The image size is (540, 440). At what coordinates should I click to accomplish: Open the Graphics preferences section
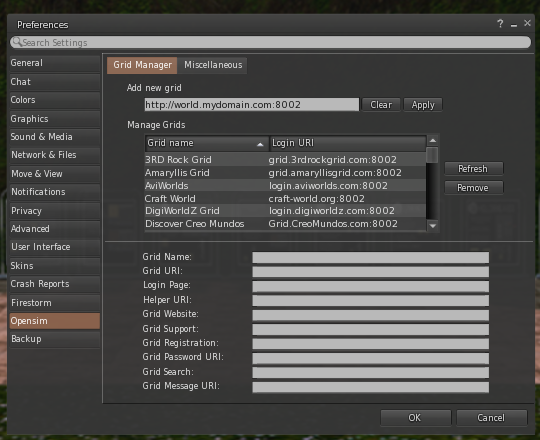pos(54,119)
